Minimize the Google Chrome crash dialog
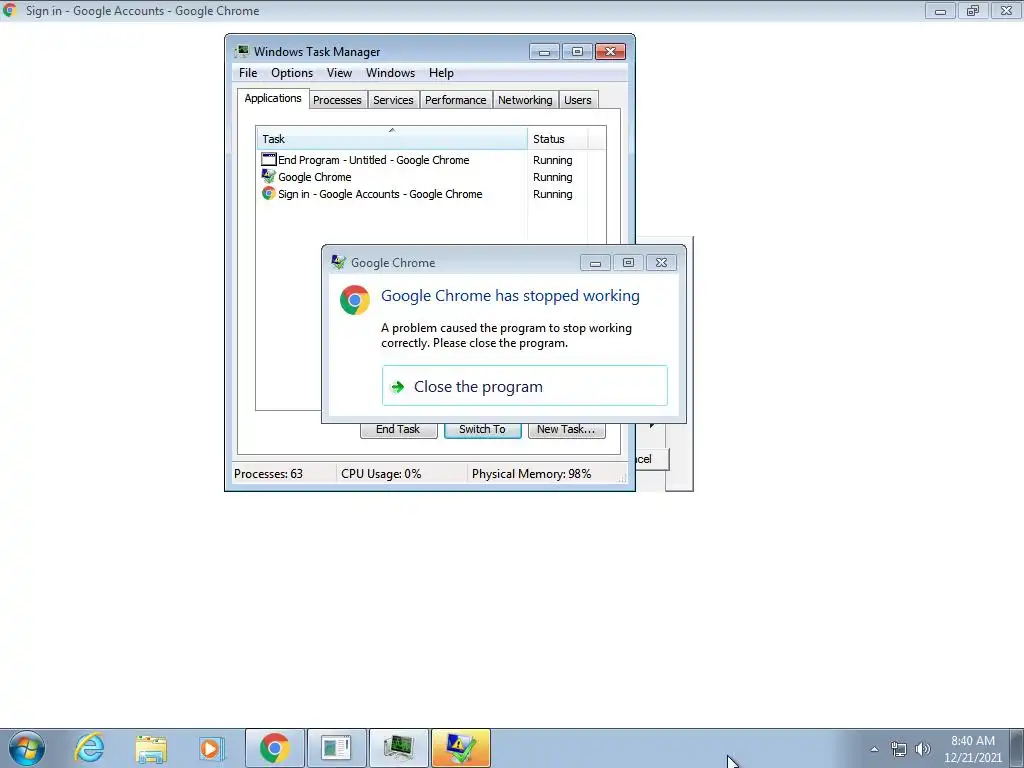 [595, 263]
